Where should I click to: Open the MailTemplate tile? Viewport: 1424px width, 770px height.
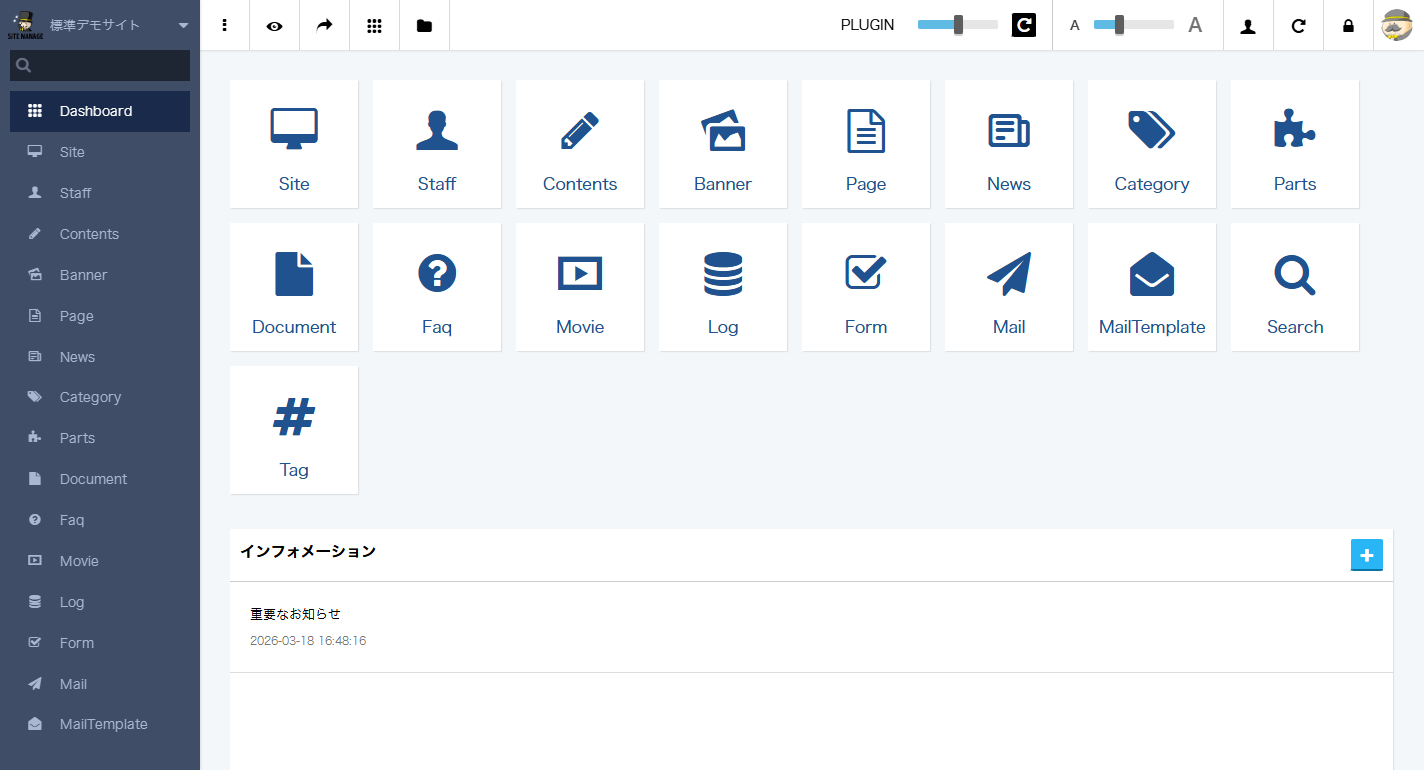1151,287
